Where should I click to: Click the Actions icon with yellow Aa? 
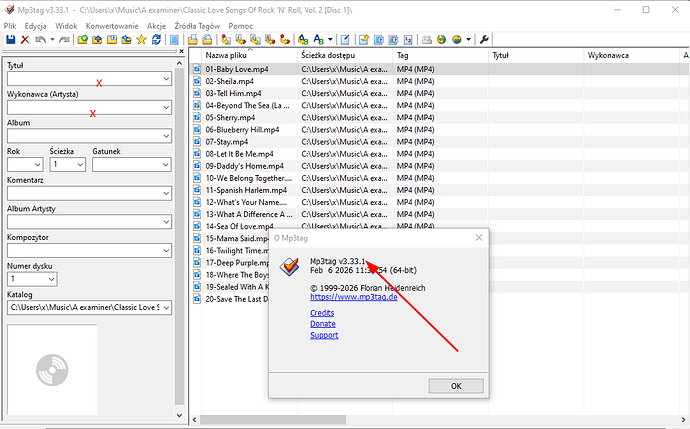(303, 40)
